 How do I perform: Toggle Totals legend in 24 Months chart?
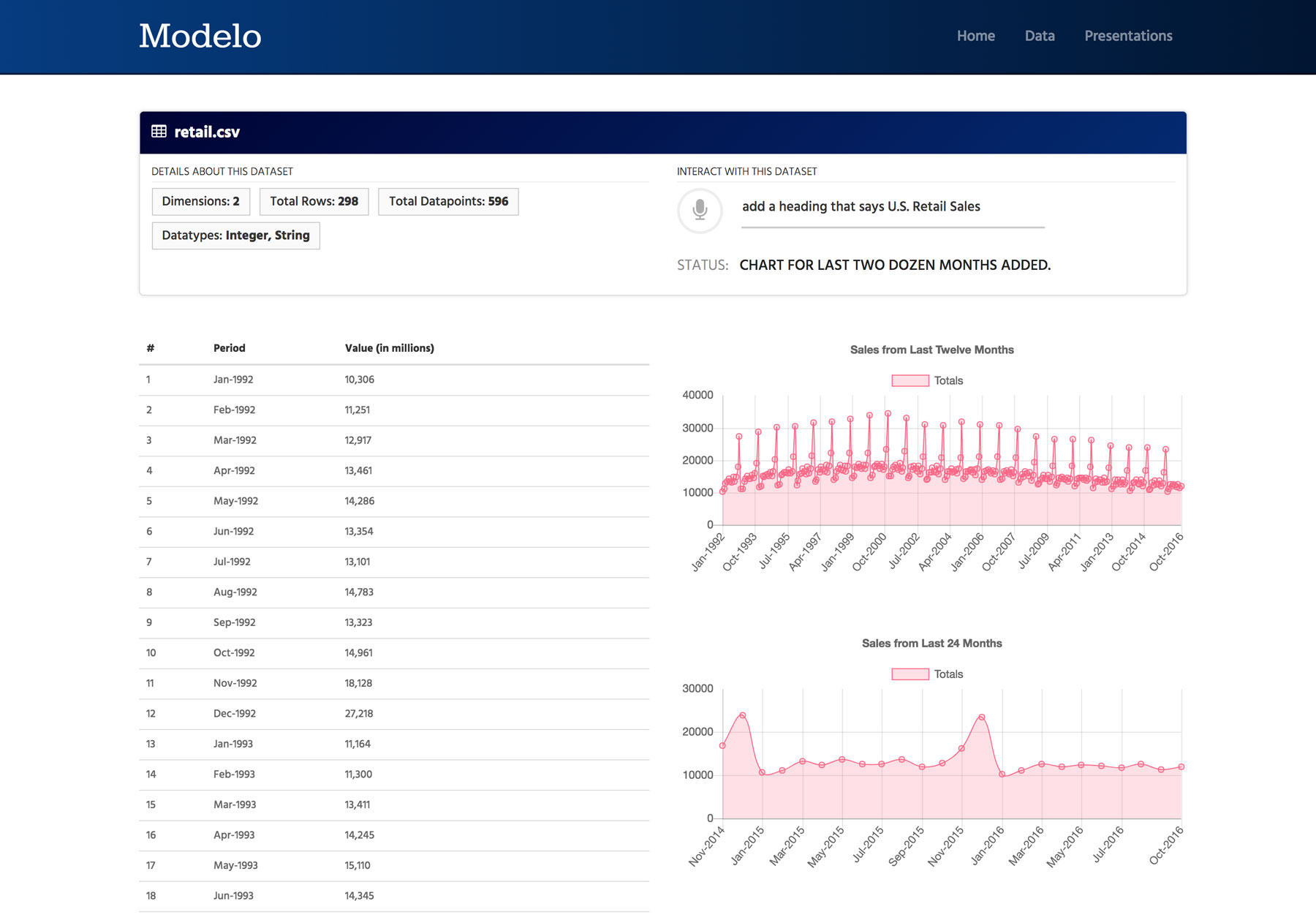[927, 674]
